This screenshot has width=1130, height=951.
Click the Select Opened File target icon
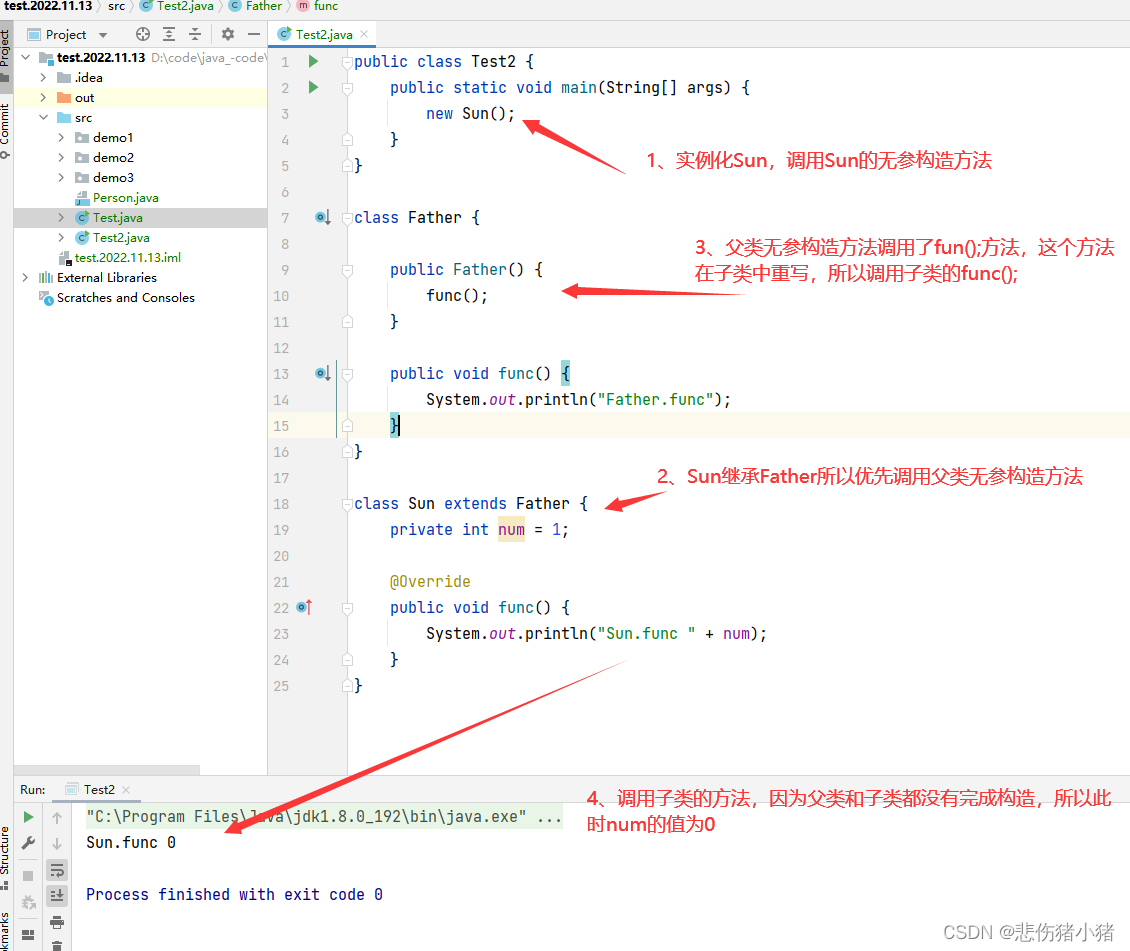(143, 34)
